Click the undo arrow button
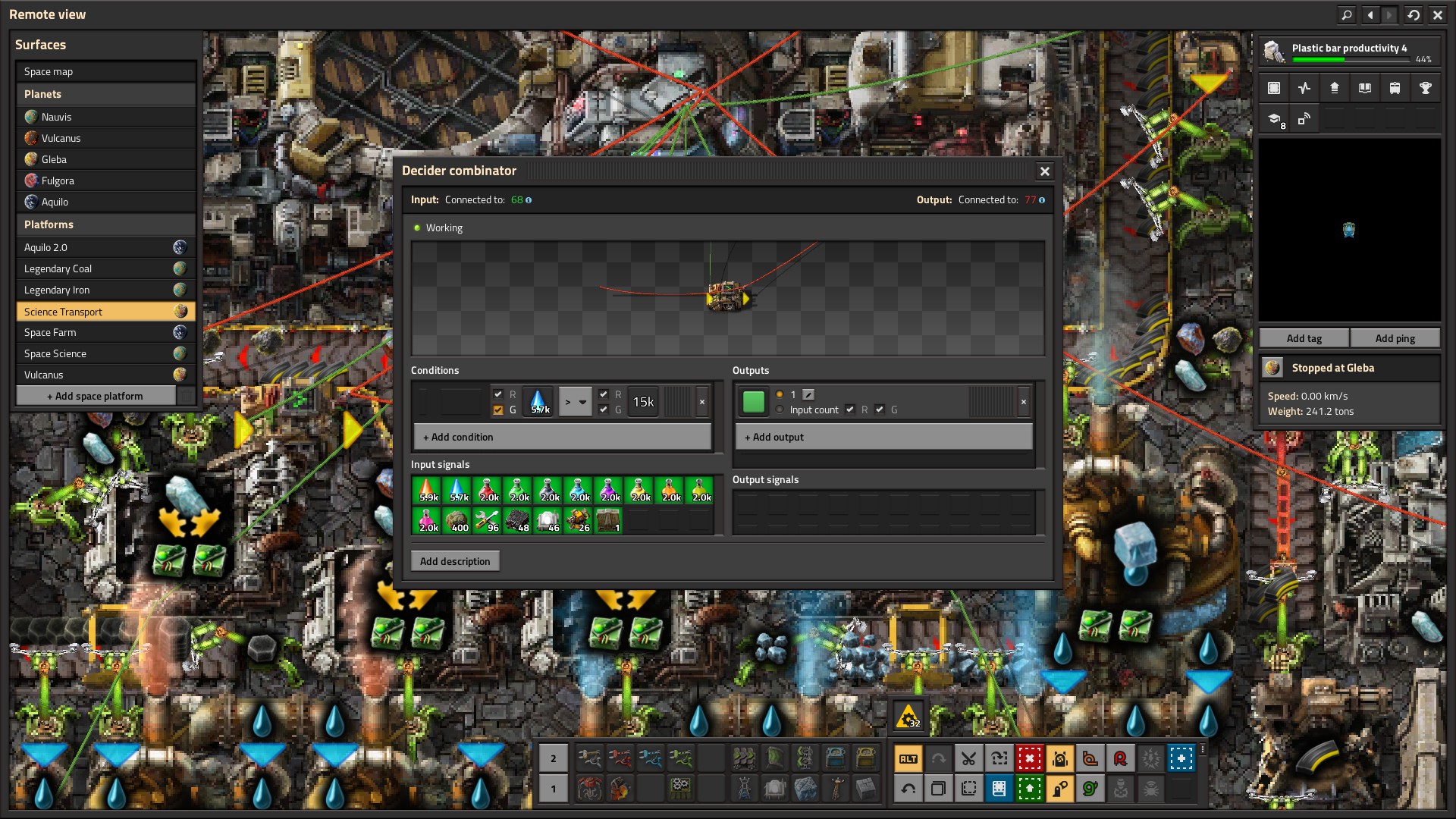This screenshot has height=819, width=1456. [908, 789]
